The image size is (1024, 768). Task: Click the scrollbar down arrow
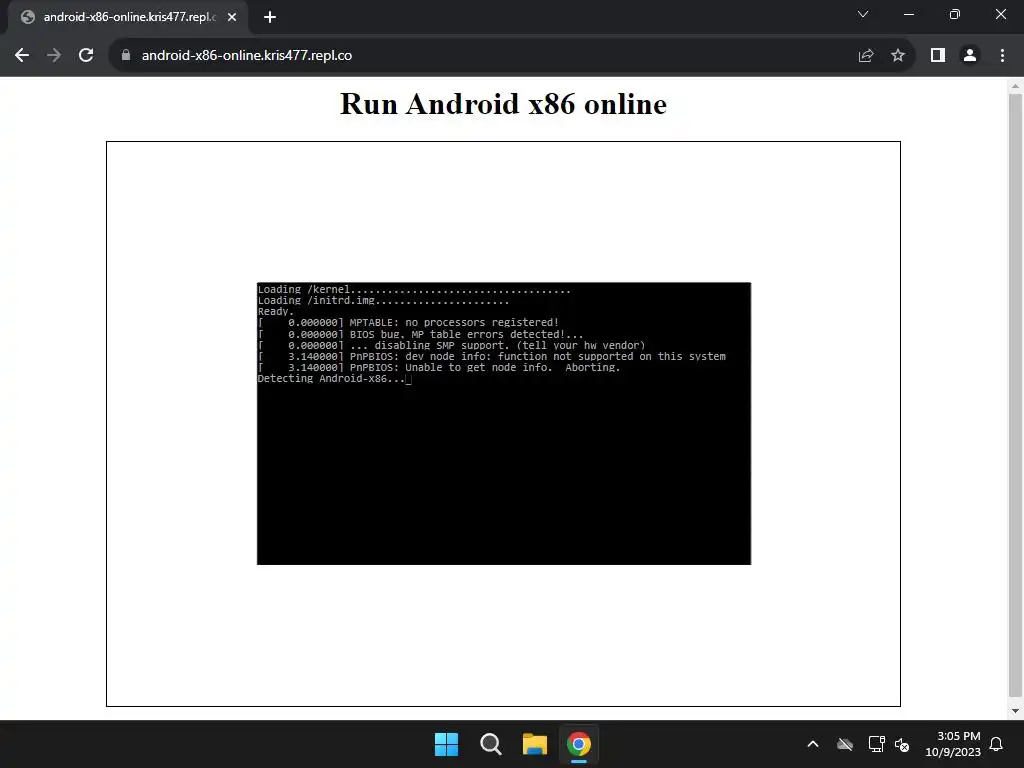(x=1015, y=711)
